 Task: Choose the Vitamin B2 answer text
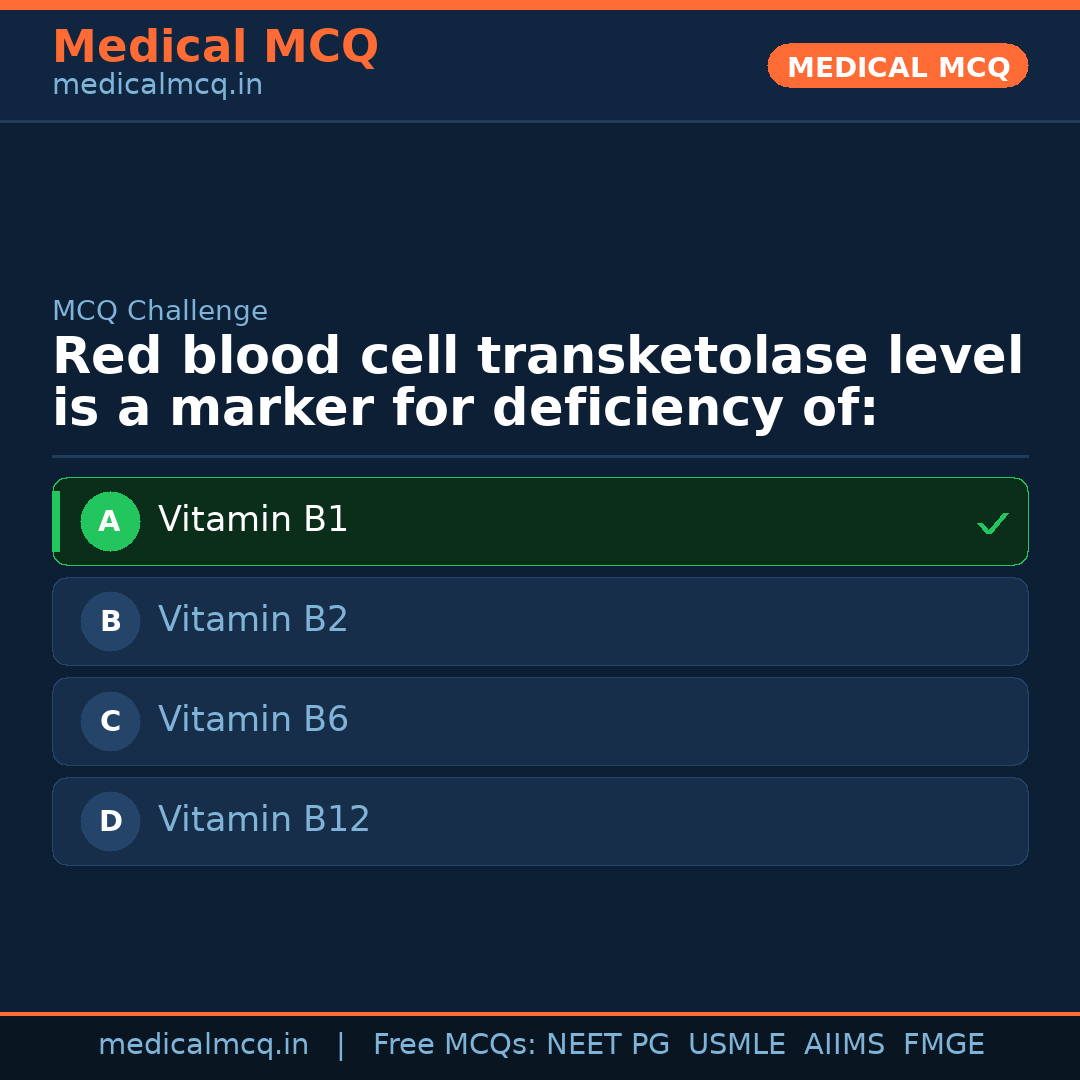pyautogui.click(x=253, y=620)
